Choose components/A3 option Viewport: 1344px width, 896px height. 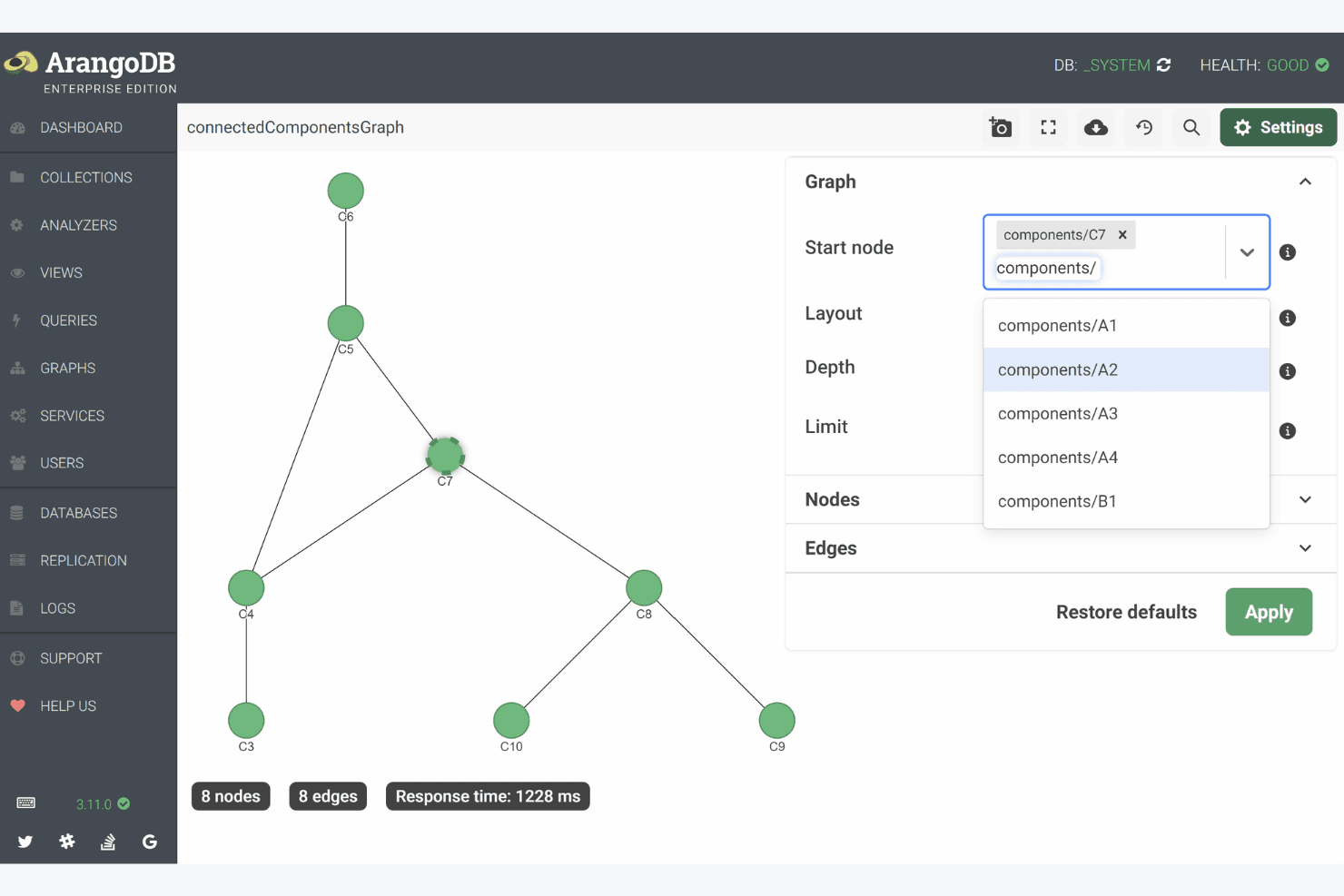point(1126,414)
